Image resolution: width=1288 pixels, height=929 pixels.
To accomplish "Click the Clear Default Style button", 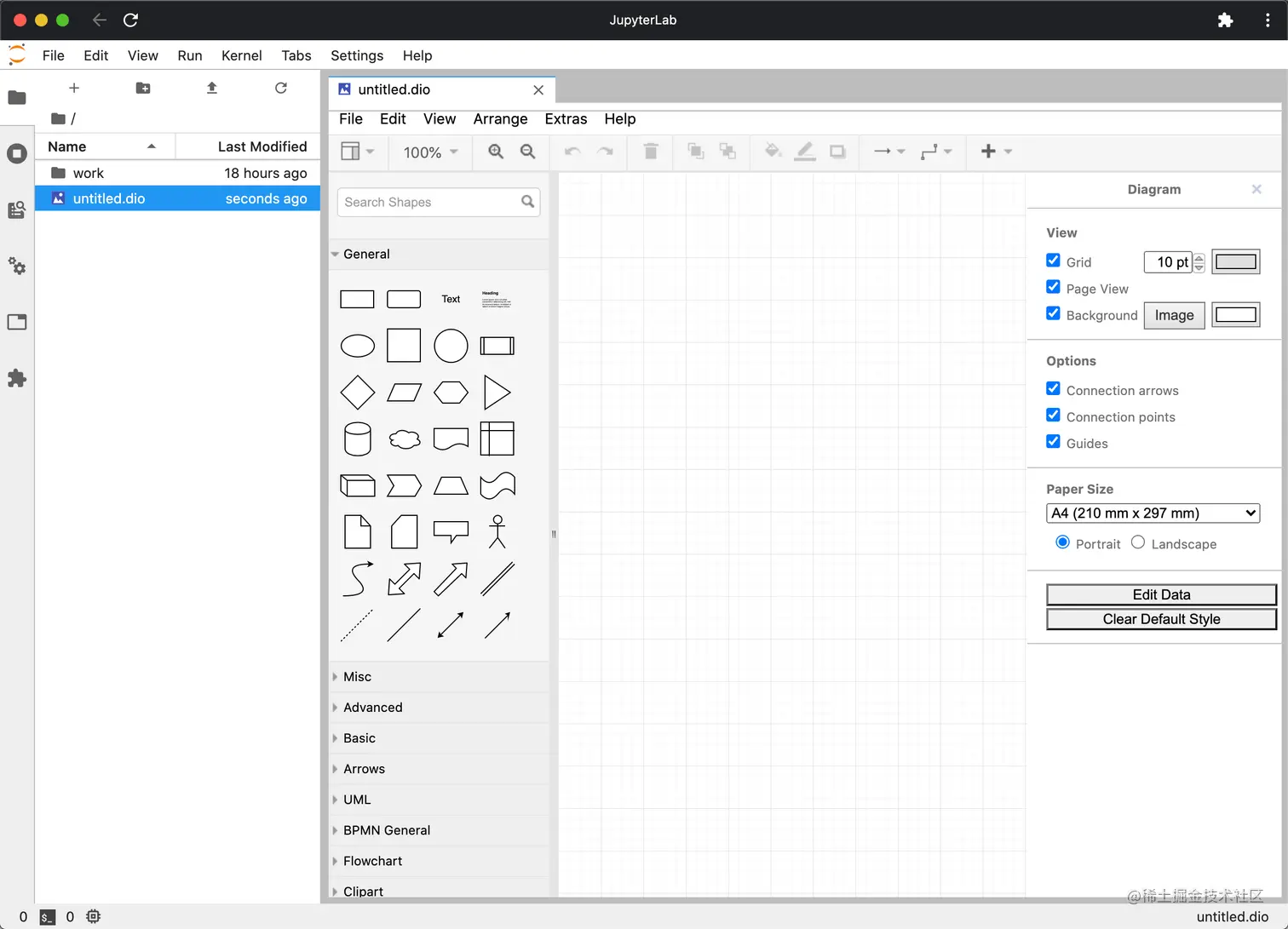I will pos(1161,619).
